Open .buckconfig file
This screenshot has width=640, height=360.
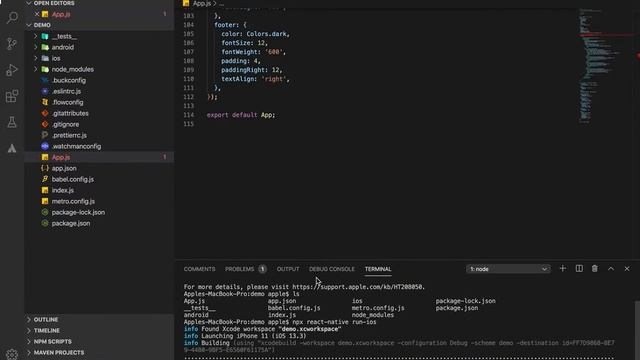(99, 80)
